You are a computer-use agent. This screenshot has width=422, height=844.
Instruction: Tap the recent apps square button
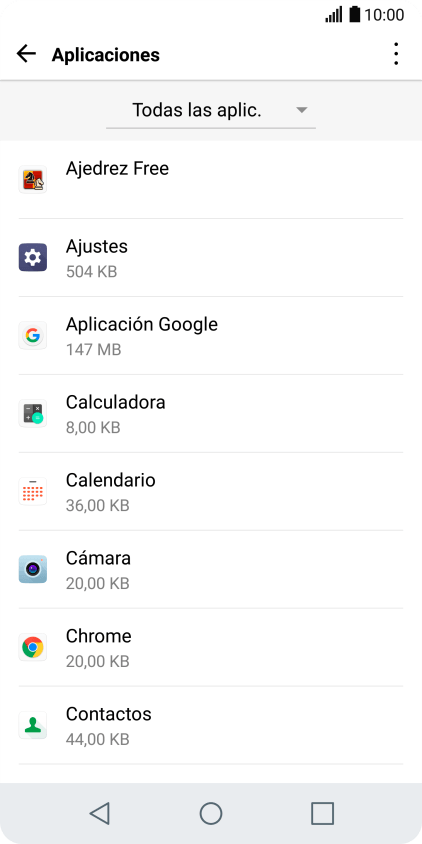point(322,813)
